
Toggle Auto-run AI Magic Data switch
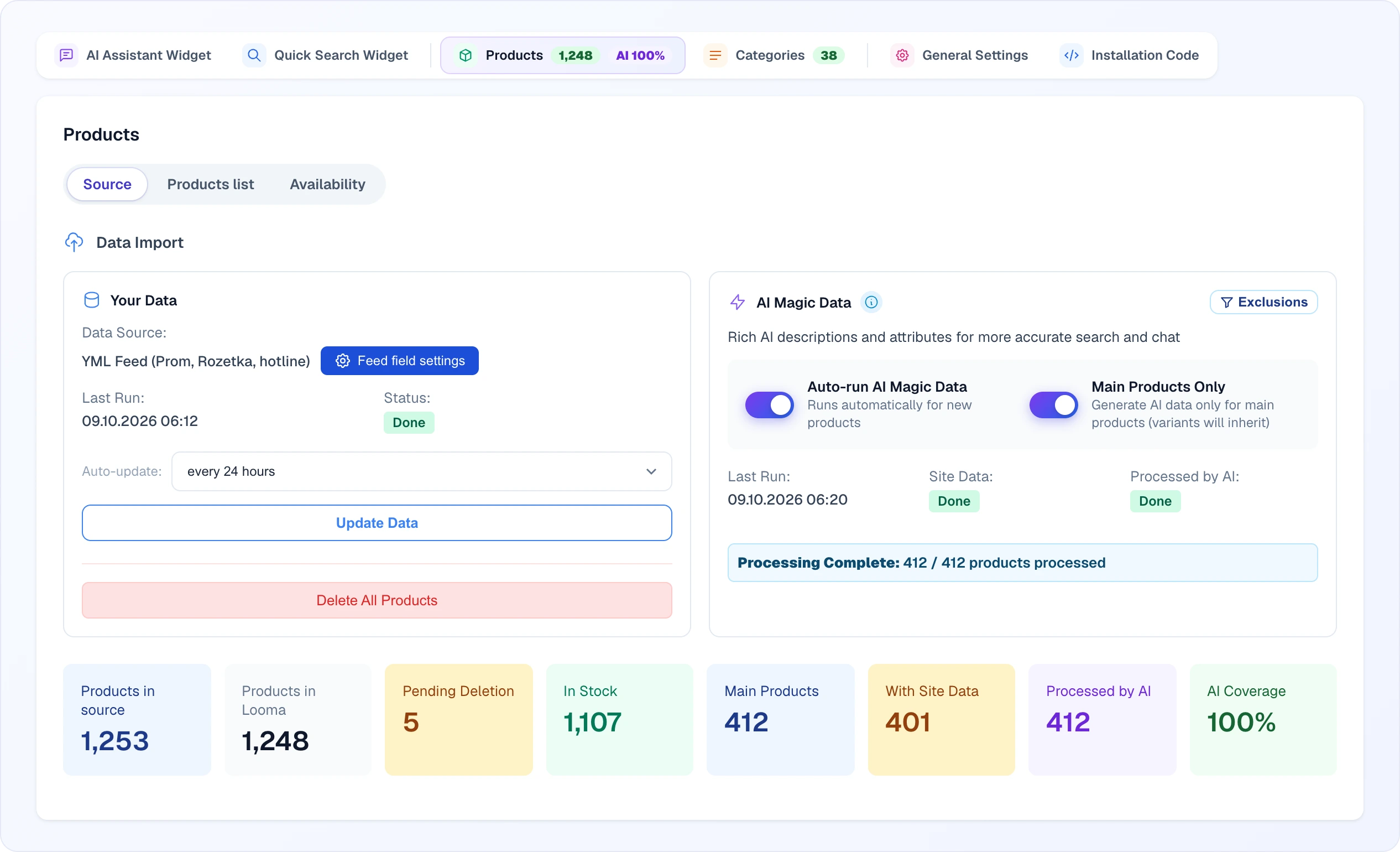(769, 404)
